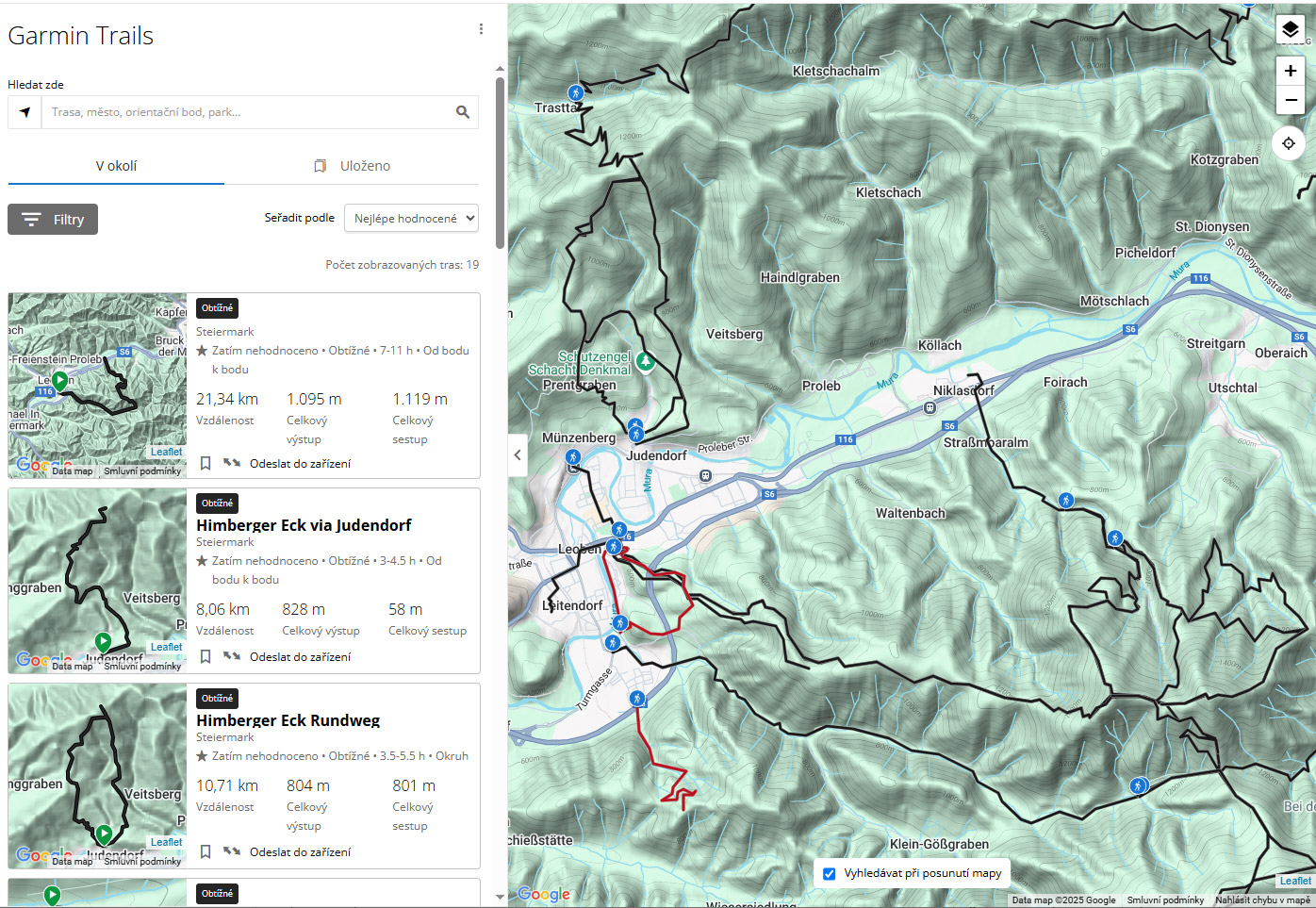This screenshot has width=1316, height=908.
Task: Switch to the V okolí tab
Action: (116, 166)
